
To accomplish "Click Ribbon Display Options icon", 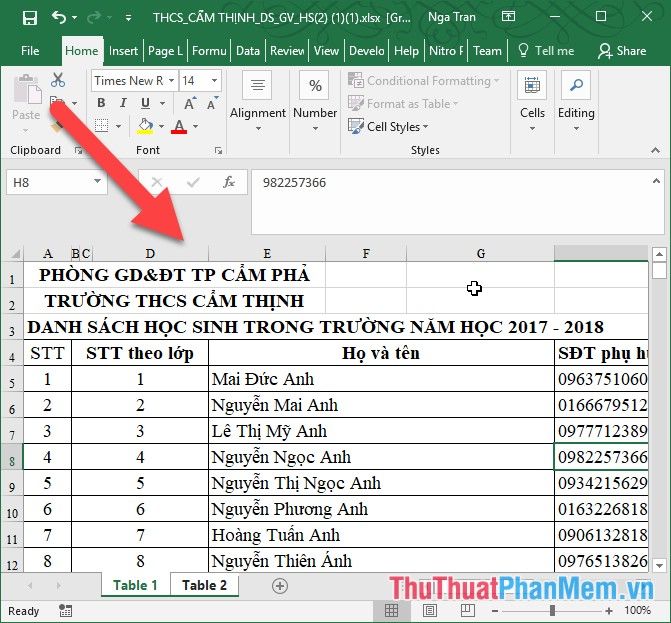I will (x=508, y=17).
